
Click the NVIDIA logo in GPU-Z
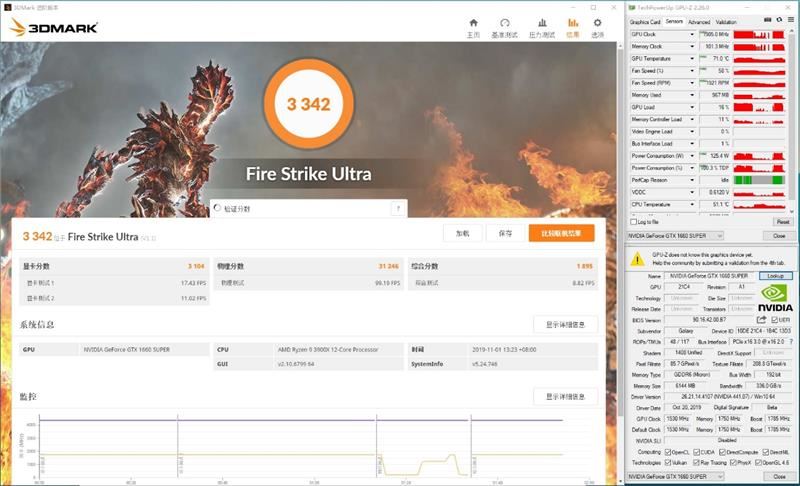pos(775,298)
